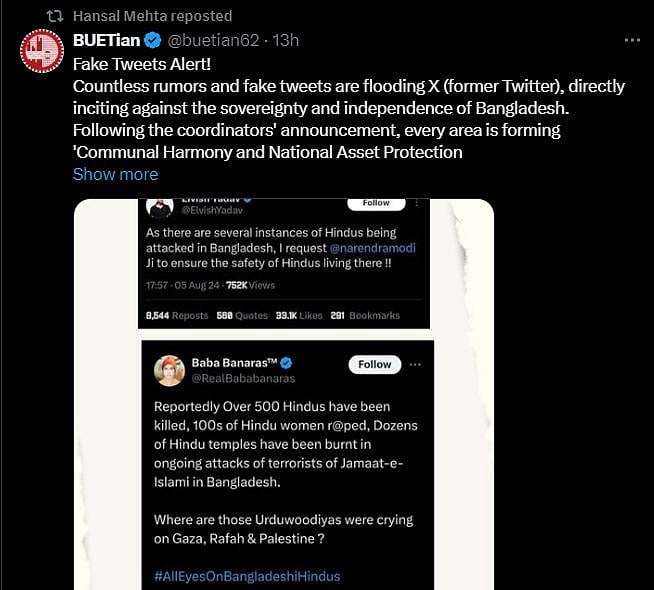654x590 pixels.
Task: Open the three-dot more options menu
Action: click(x=631, y=41)
